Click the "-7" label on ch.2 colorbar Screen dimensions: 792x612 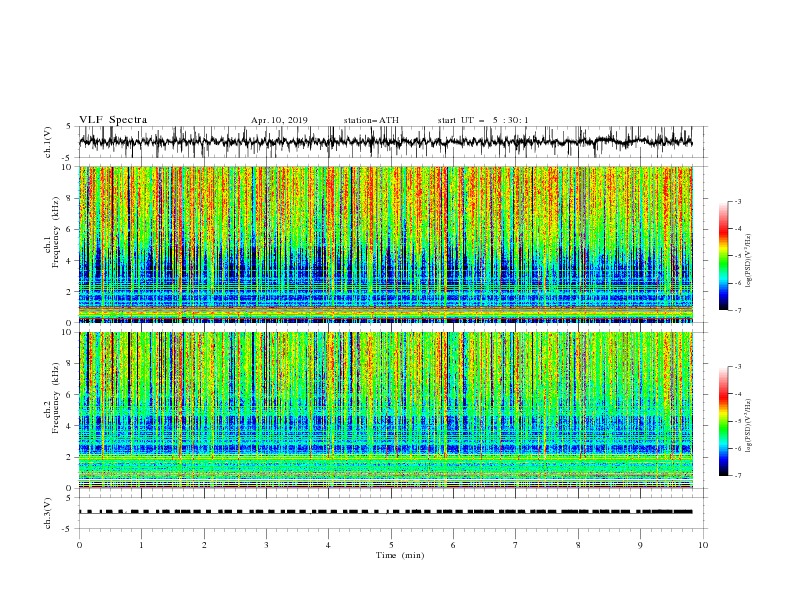tap(738, 476)
